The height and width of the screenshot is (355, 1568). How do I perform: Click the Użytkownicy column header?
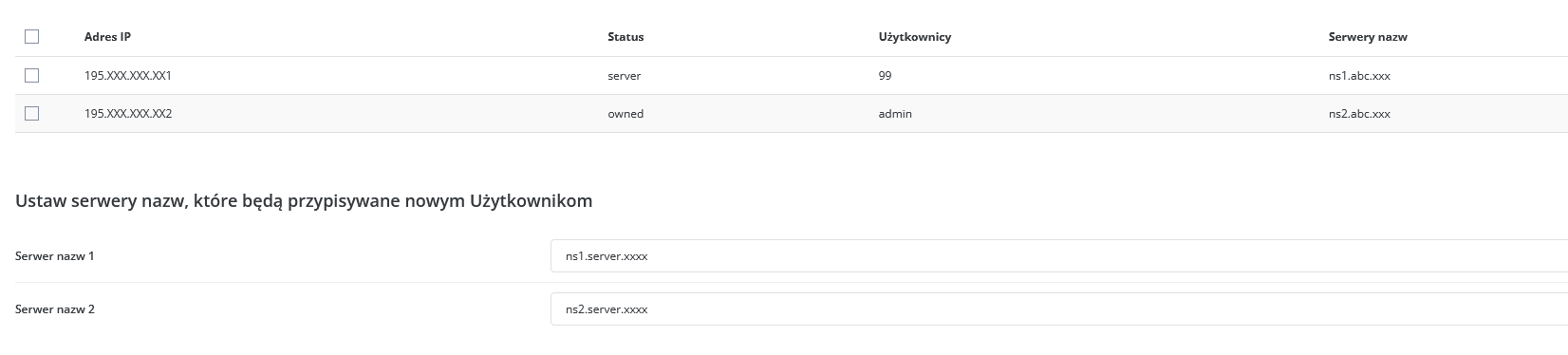[x=915, y=37]
